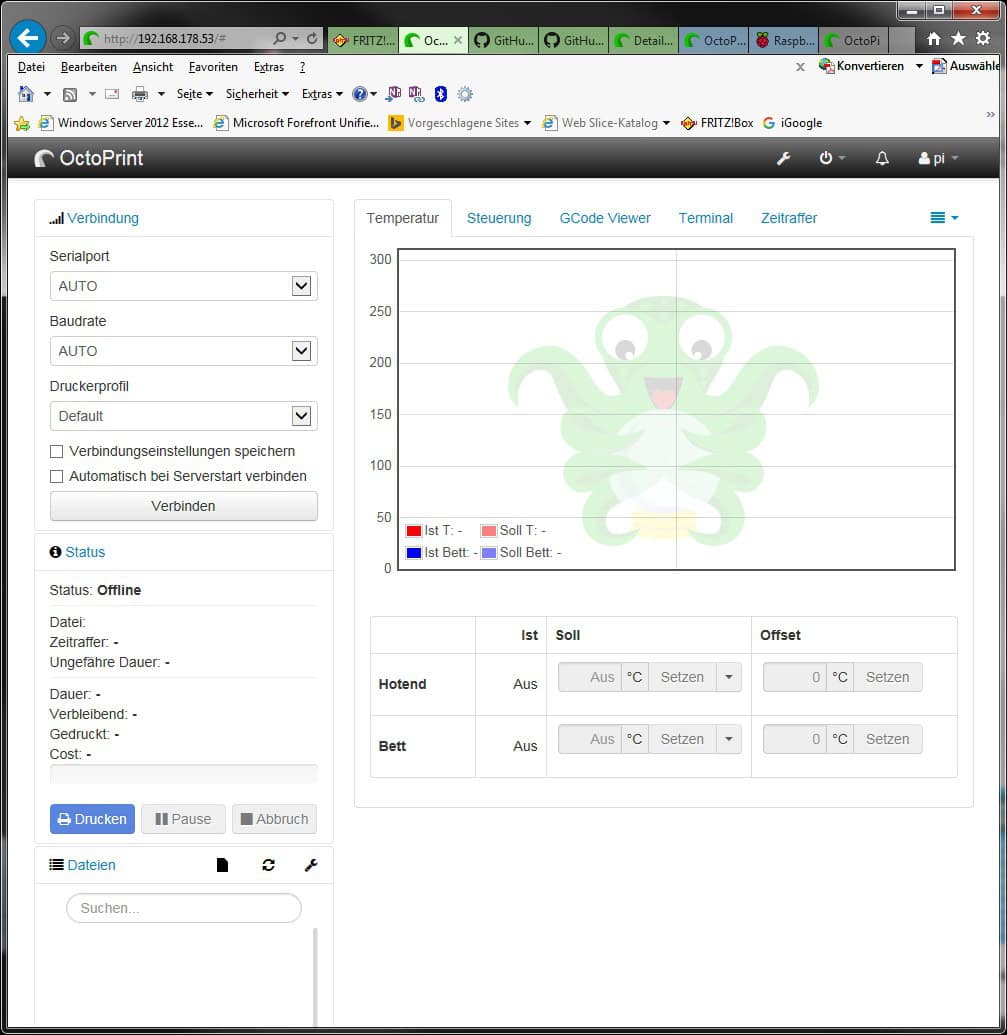Switch to the Raspb... browser tab
This screenshot has width=1007, height=1035.
pos(783,40)
